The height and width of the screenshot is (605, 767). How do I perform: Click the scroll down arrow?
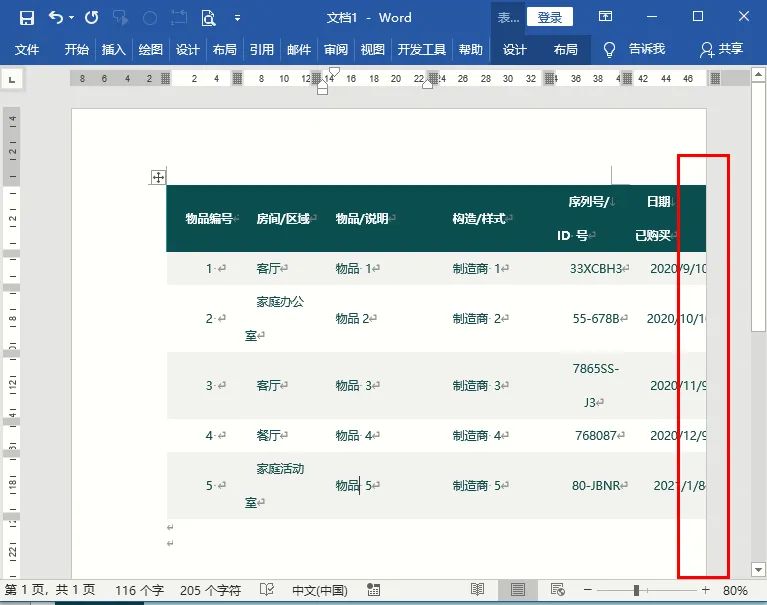tap(758, 570)
